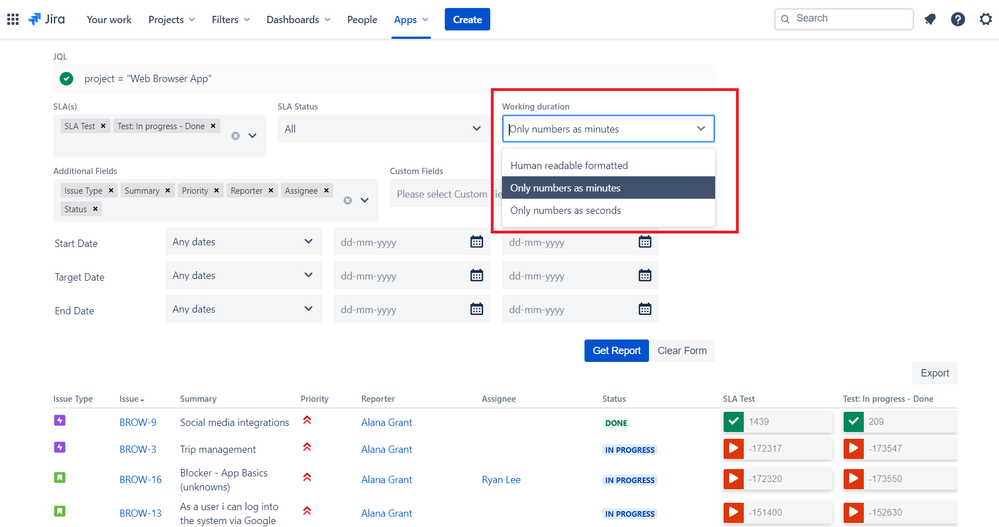The image size is (999, 527).
Task: Expand the Additional Fields dropdown arrow
Action: 364,200
